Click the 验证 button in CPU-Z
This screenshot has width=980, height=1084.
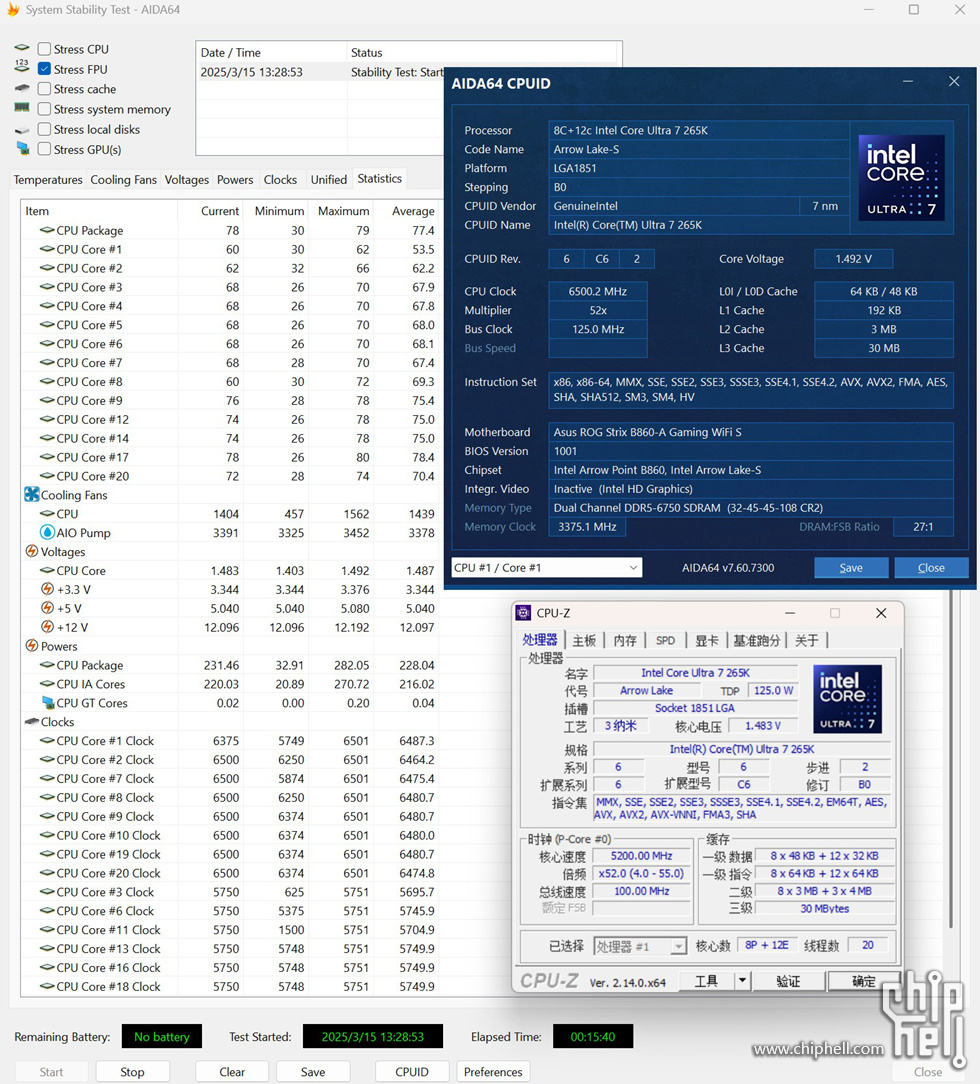coord(788,980)
